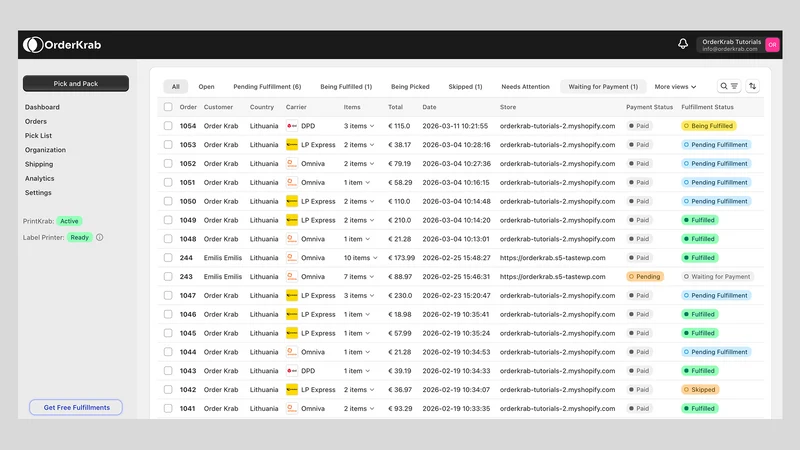Screen dimensions: 800x450
Task: Open Analytics in the sidebar
Action: 39,179
